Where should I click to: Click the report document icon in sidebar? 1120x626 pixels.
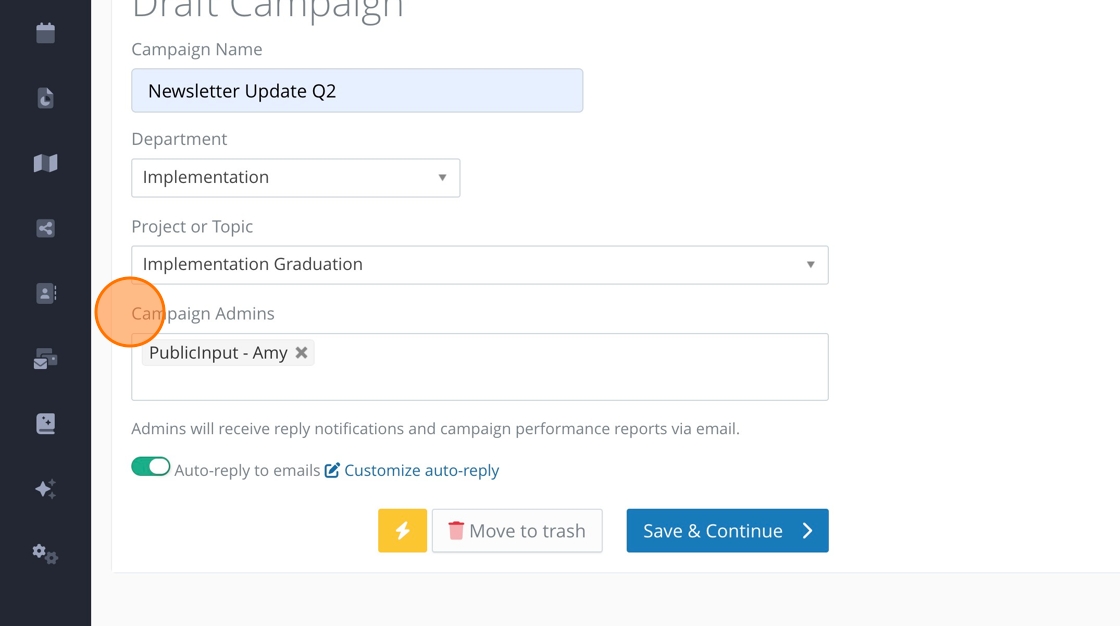tap(45, 98)
